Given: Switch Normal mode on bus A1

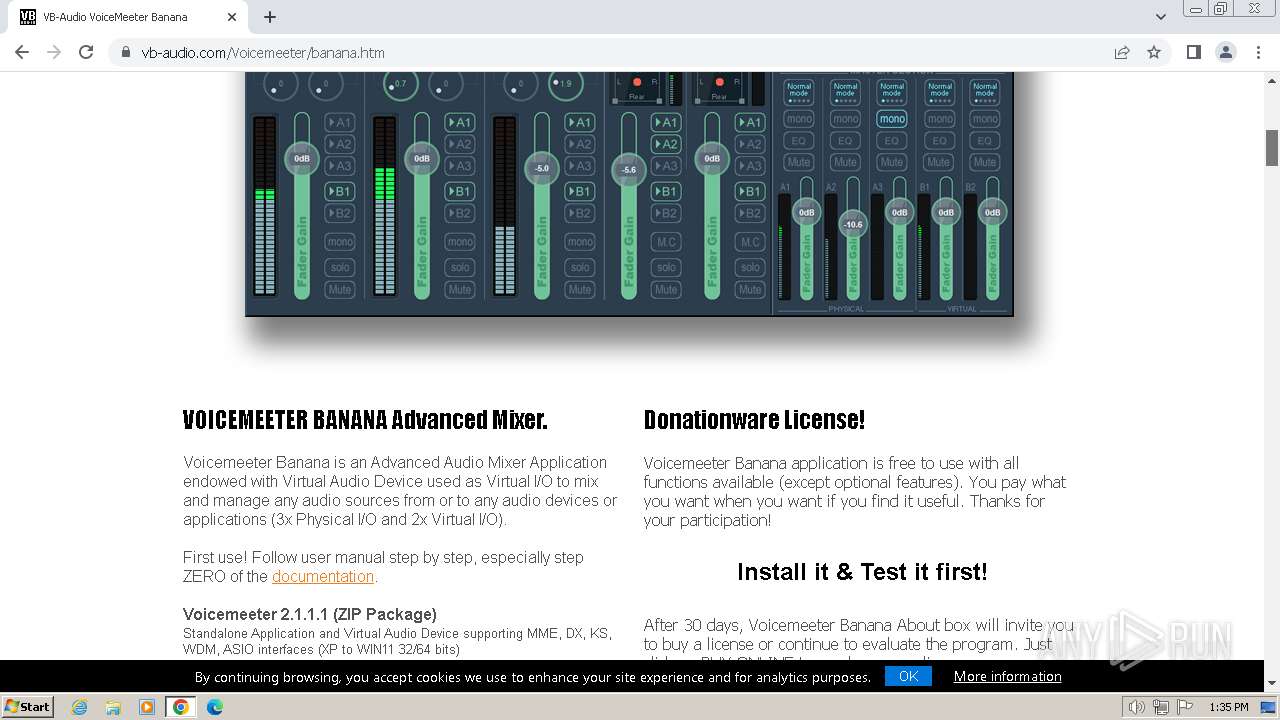Looking at the screenshot, I should pyautogui.click(x=799, y=92).
